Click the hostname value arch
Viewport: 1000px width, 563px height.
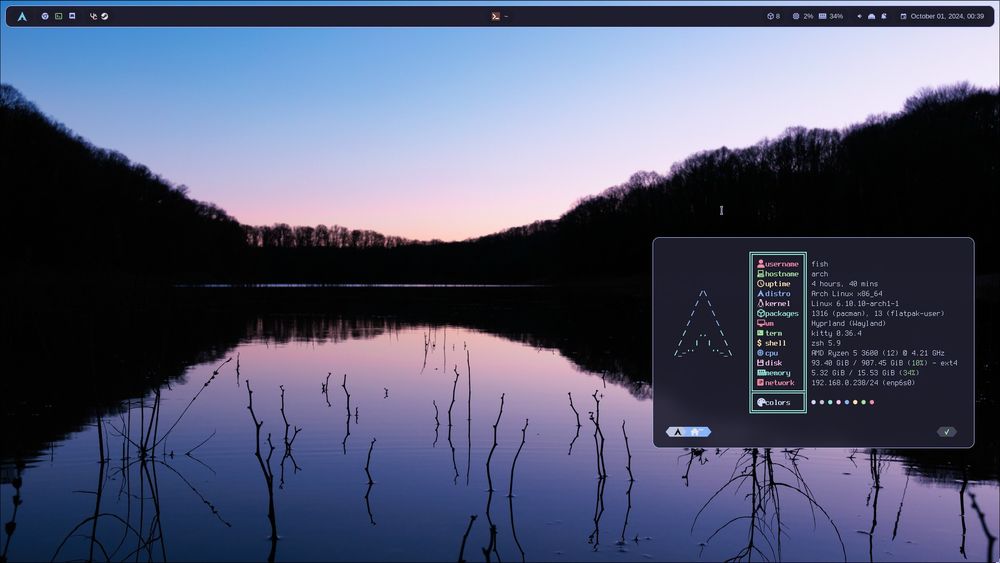pyautogui.click(x=820, y=274)
